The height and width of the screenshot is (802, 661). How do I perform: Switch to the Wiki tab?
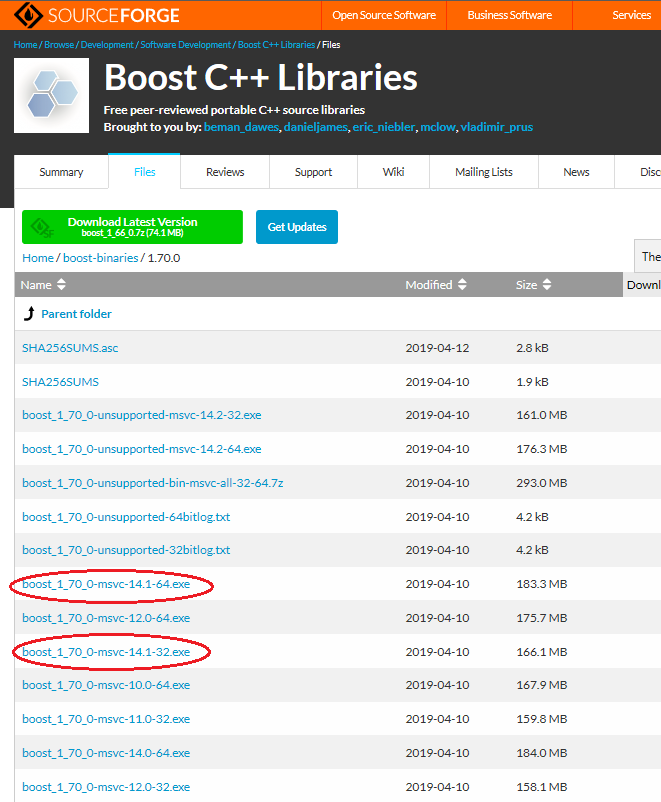click(x=393, y=172)
